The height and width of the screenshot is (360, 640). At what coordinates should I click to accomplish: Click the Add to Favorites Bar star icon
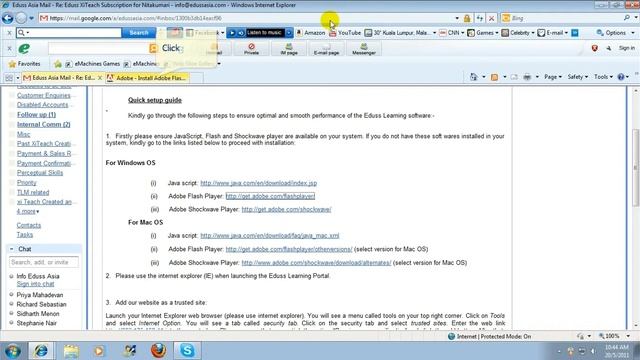(x=58, y=64)
